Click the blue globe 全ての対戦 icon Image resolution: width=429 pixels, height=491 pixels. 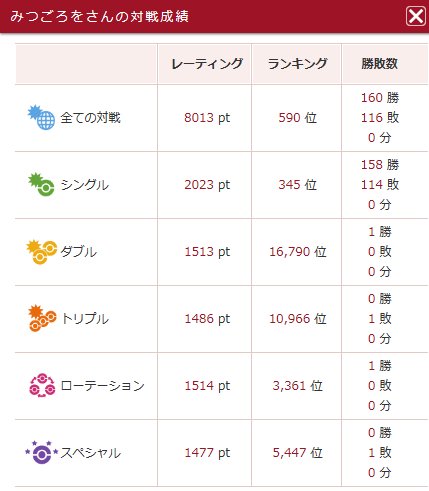click(41, 117)
